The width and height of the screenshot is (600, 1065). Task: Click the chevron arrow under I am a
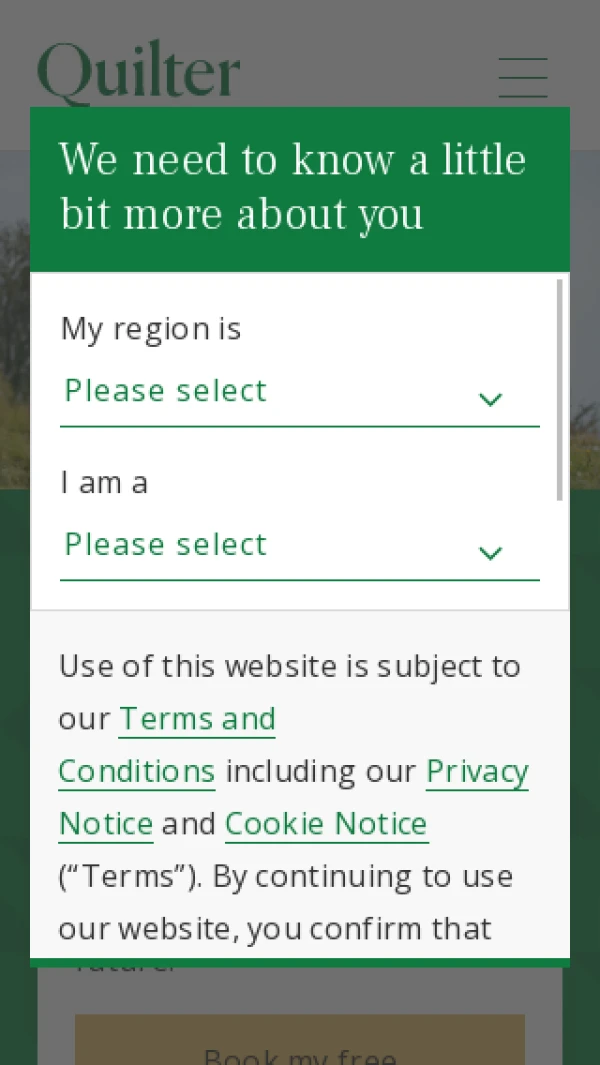[490, 553]
